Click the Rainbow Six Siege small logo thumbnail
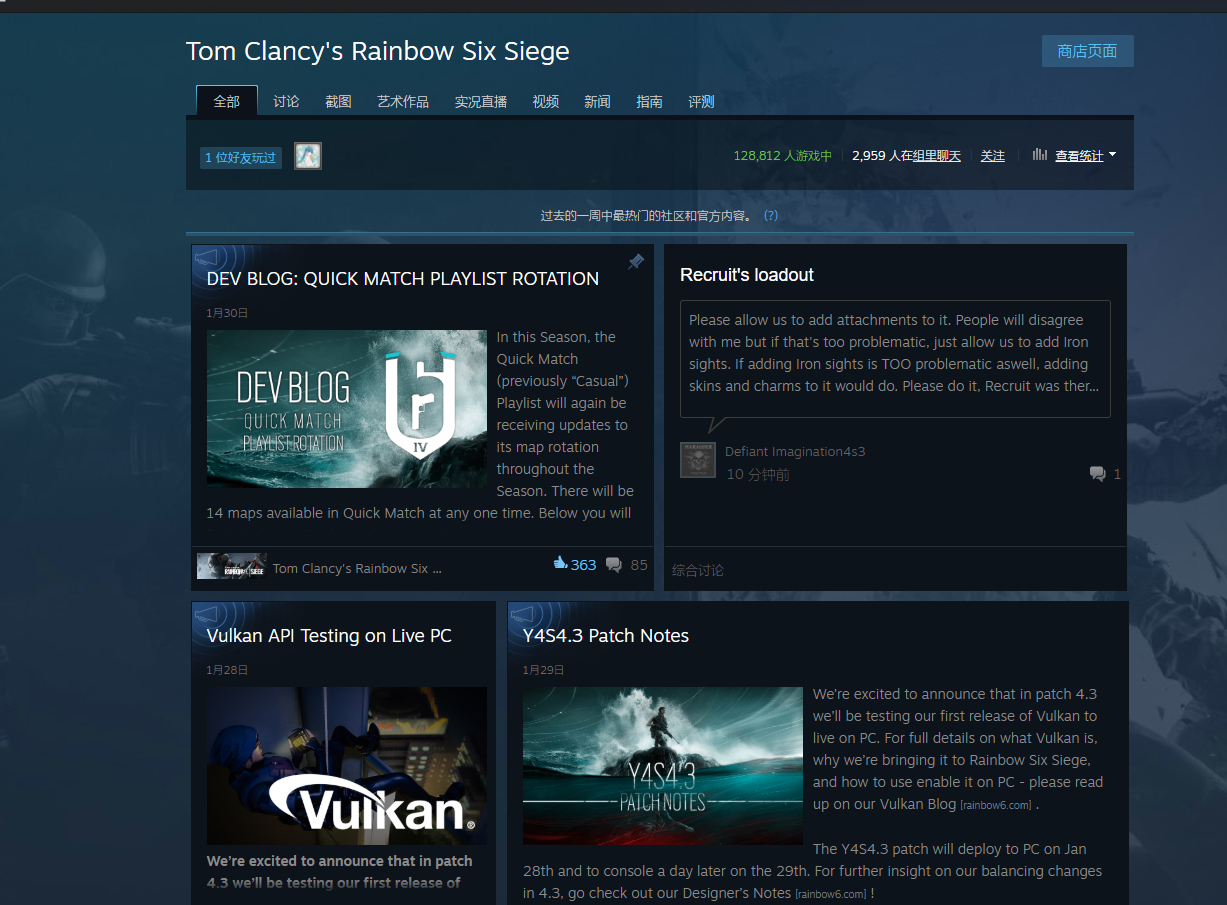 click(x=231, y=566)
